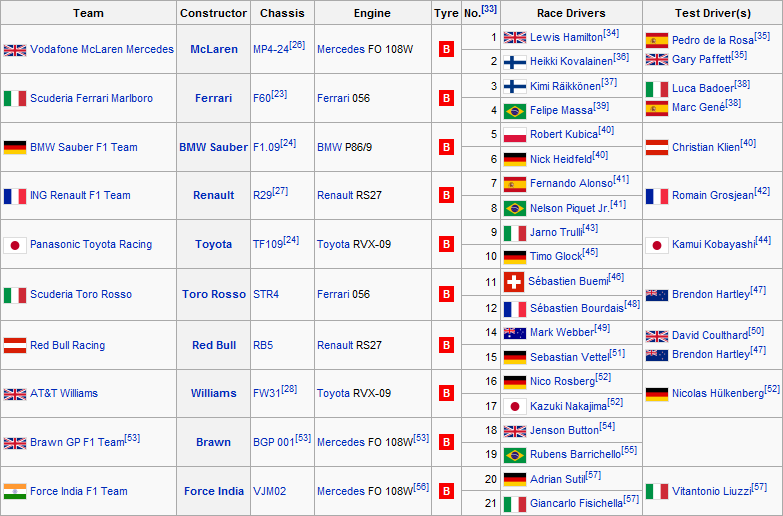The width and height of the screenshot is (783, 516).
Task: Open the TF109 chassis link
Action: 268,244
